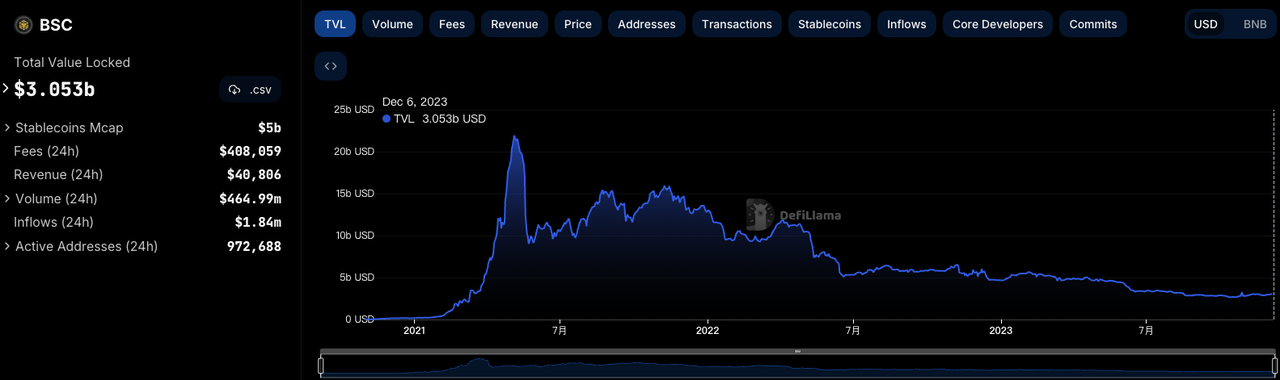1280x380 pixels.
Task: Click the BSC title text
Action: (56, 25)
